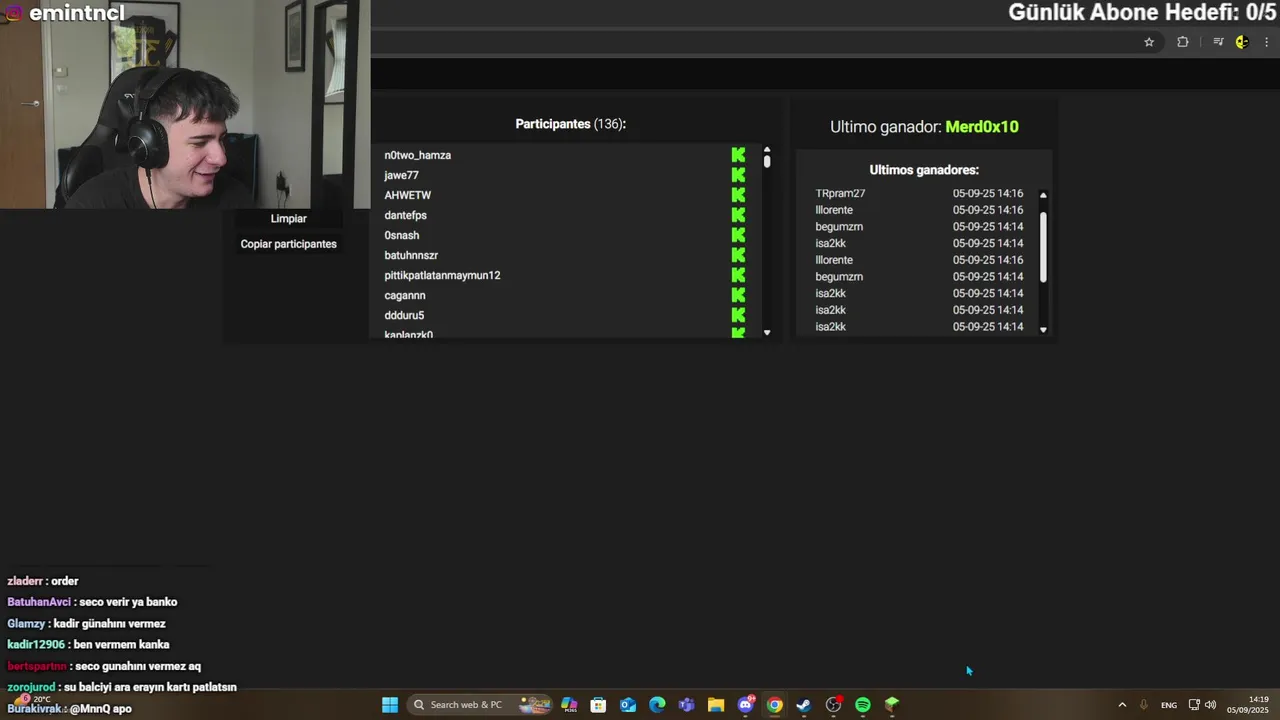
Task: Select participant jawe77
Action: [402, 175]
